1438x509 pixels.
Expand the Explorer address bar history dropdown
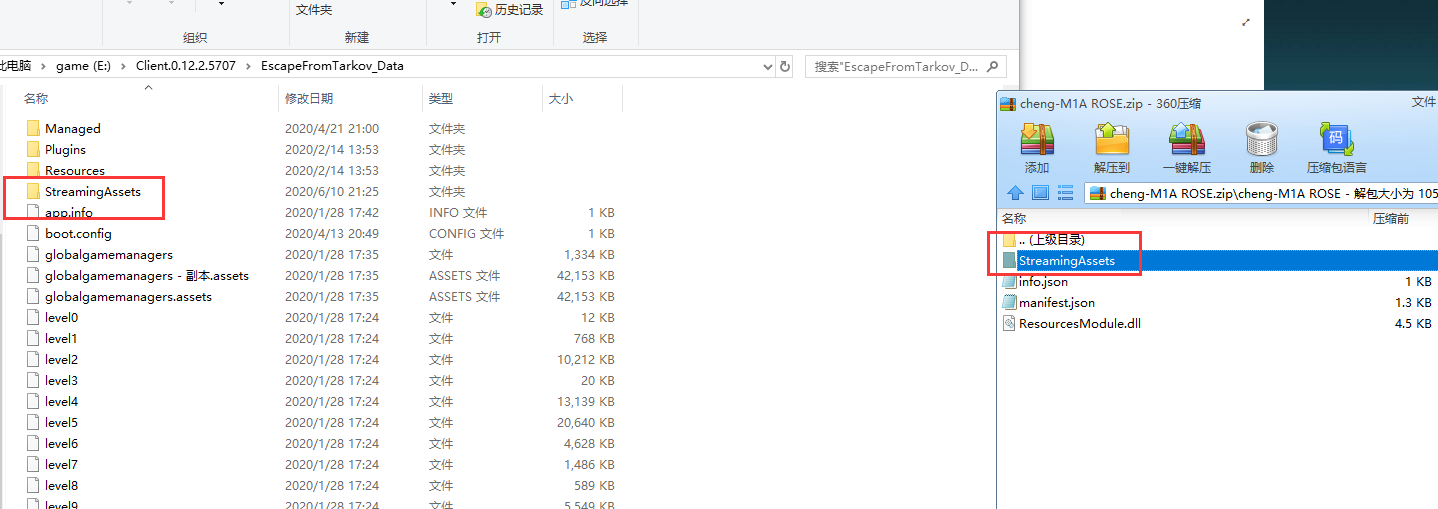coord(768,66)
